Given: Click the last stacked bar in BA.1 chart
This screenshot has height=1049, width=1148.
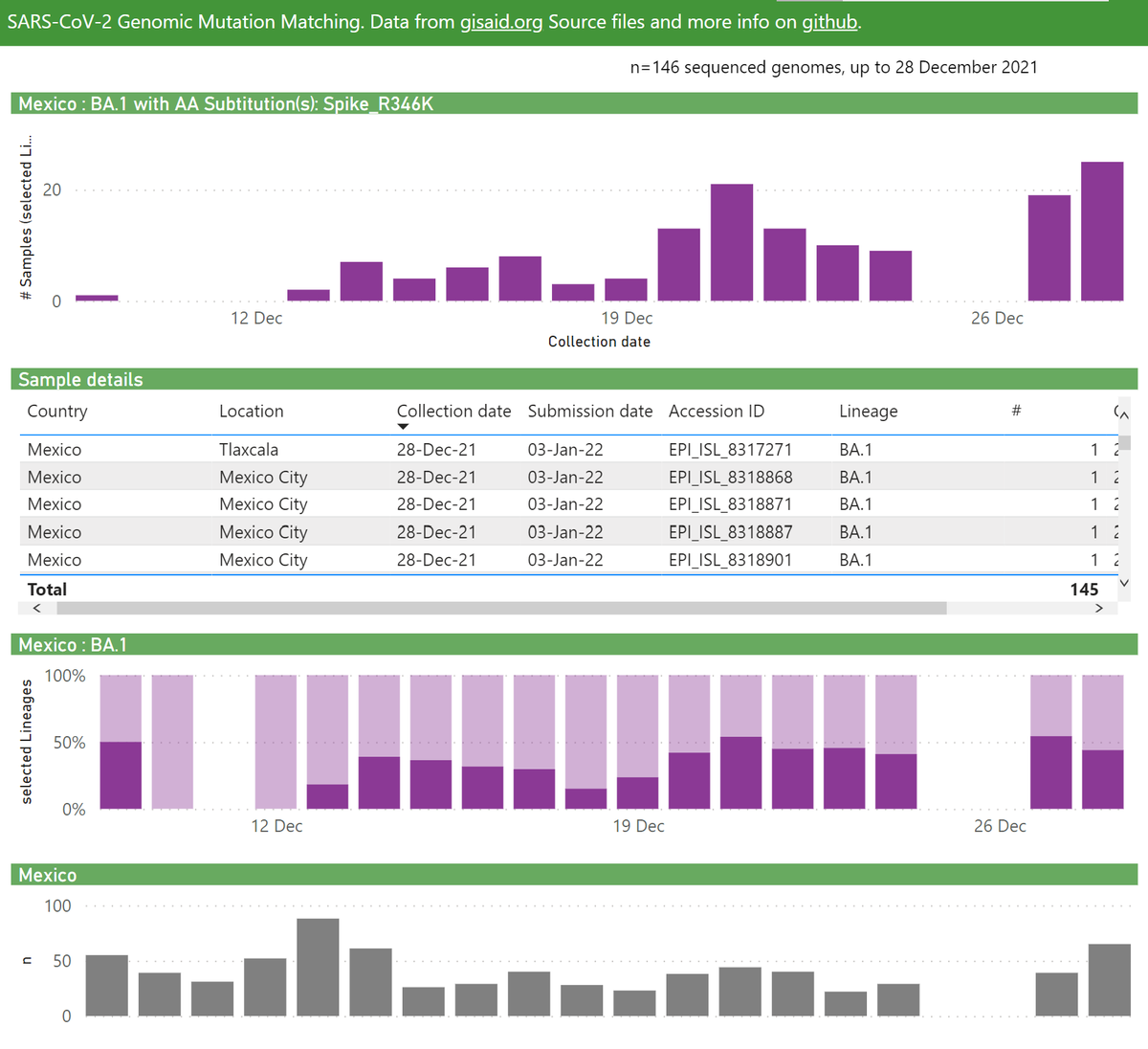Looking at the screenshot, I should (1103, 742).
